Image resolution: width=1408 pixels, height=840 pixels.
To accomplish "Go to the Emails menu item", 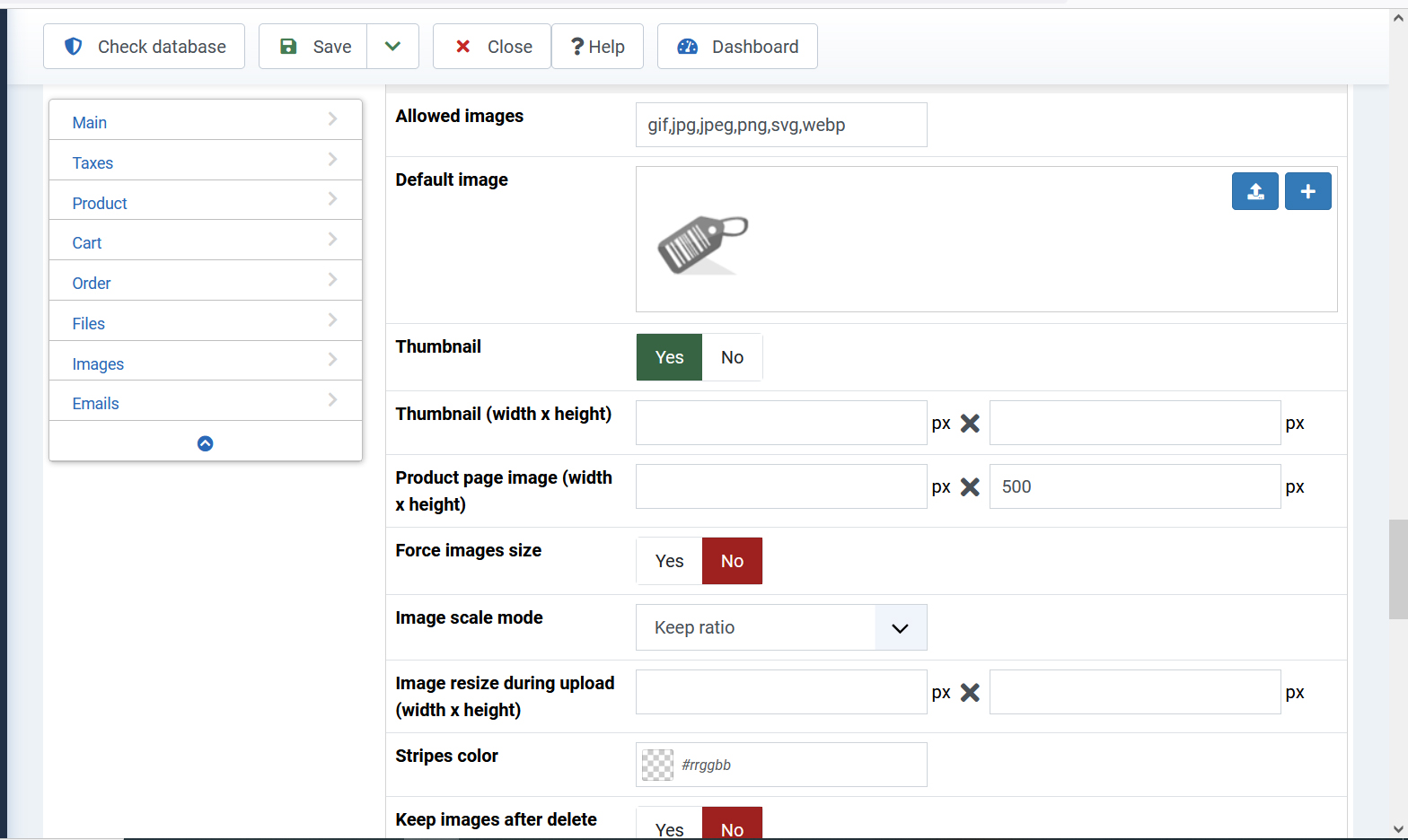I will 95,404.
